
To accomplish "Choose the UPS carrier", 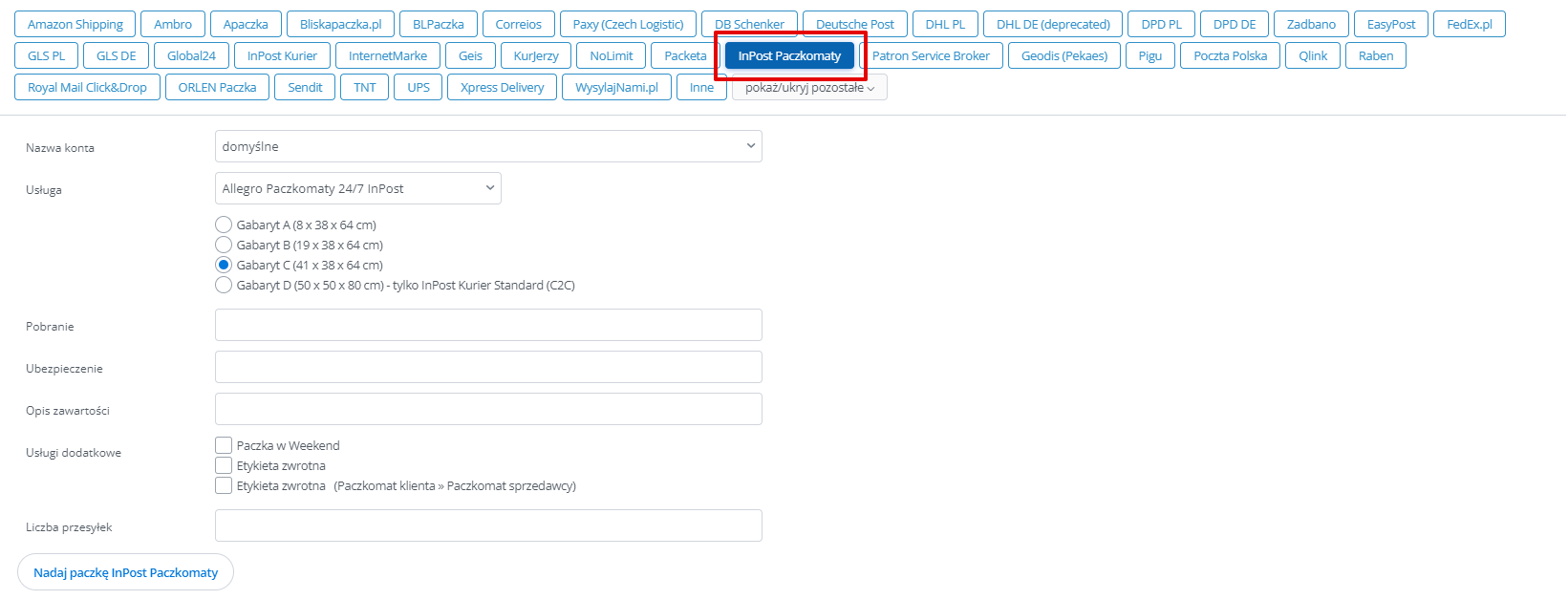I will tap(419, 87).
